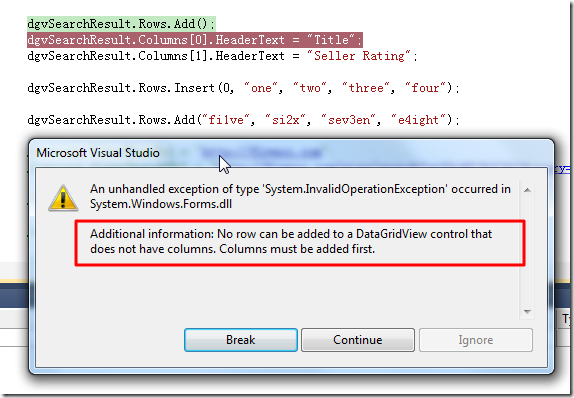Click the Microsoft Visual Studio title bar

(291, 153)
